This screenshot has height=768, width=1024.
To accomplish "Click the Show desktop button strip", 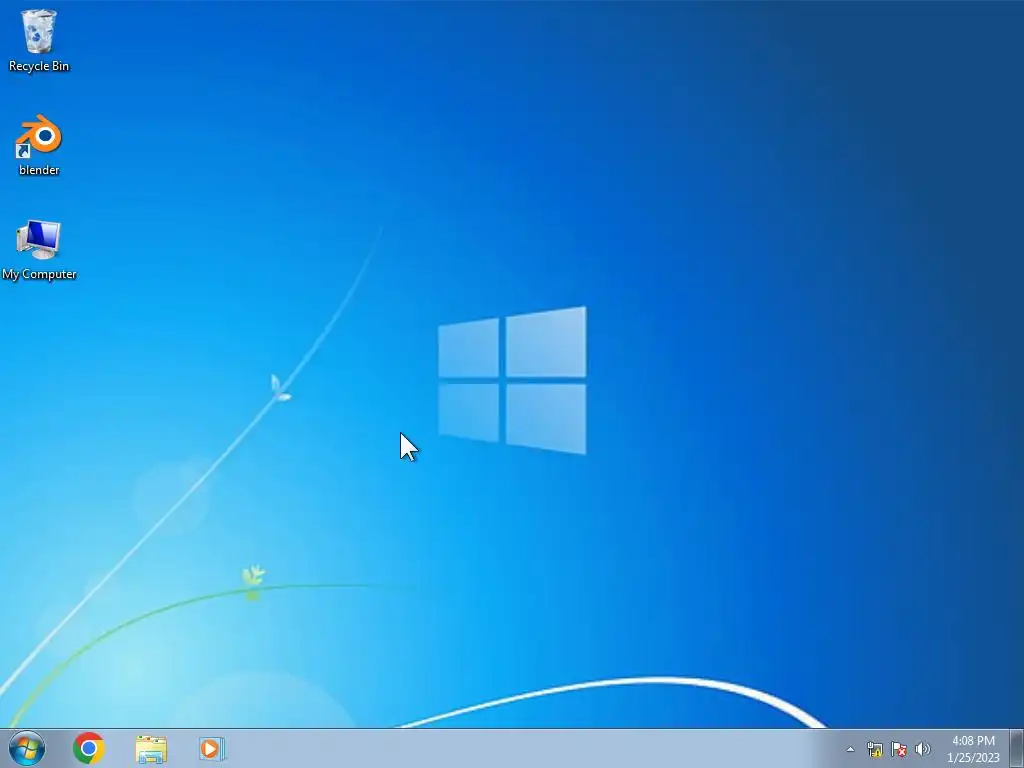I will point(1016,748).
